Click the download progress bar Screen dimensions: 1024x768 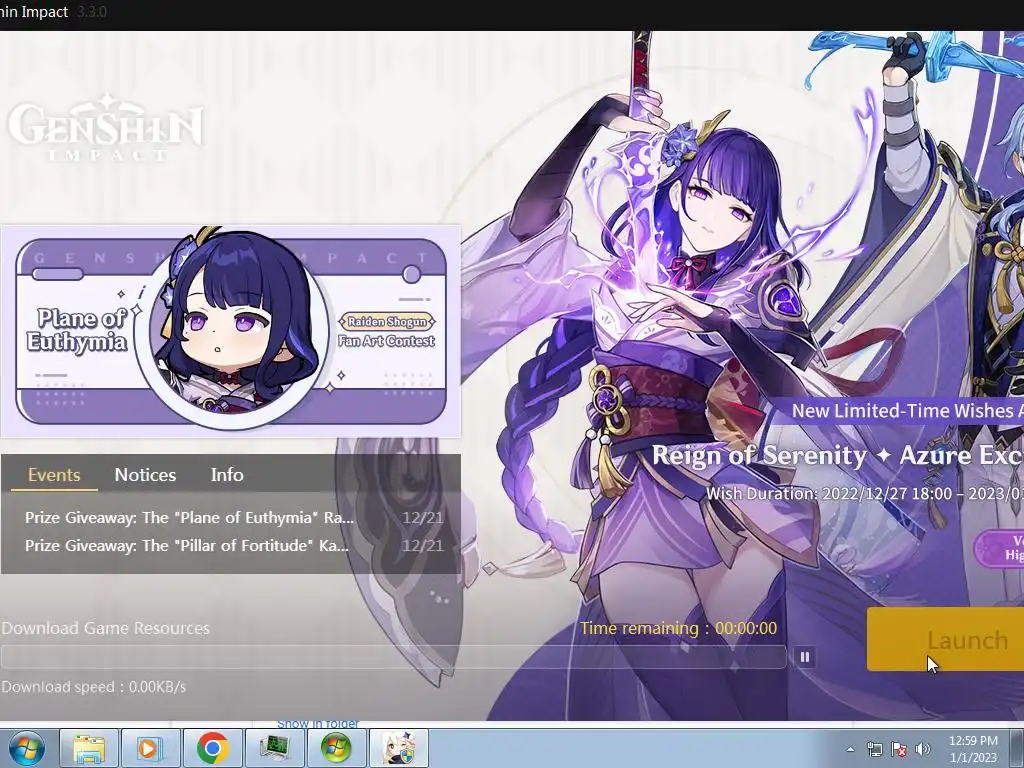point(394,657)
